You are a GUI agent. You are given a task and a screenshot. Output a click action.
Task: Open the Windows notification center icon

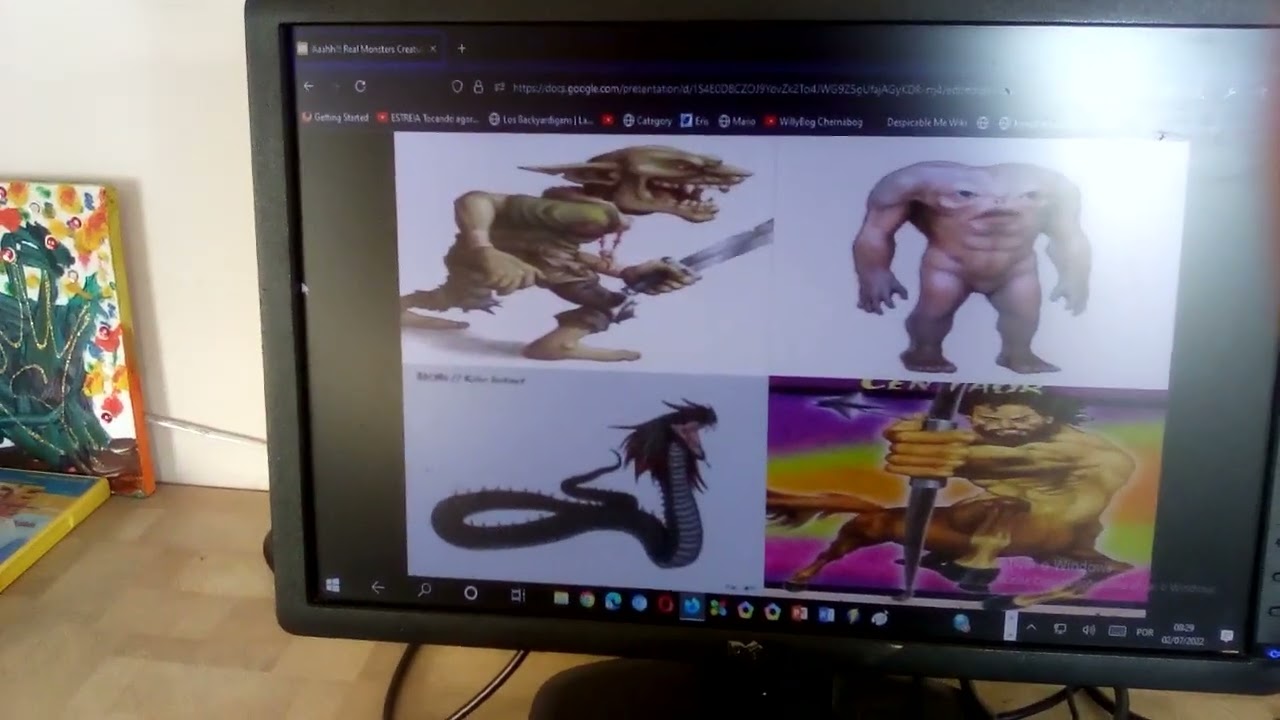tap(1227, 636)
